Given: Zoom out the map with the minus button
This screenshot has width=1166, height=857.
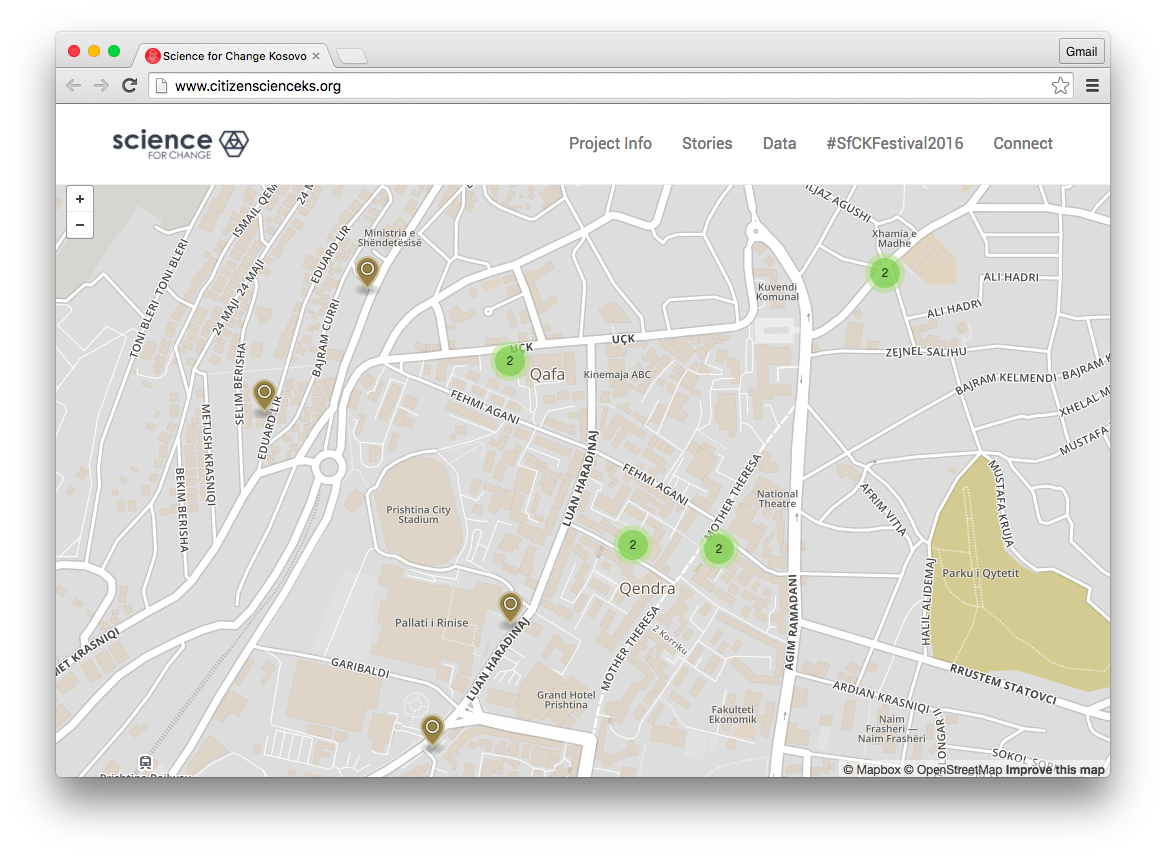Looking at the screenshot, I should (x=80, y=225).
